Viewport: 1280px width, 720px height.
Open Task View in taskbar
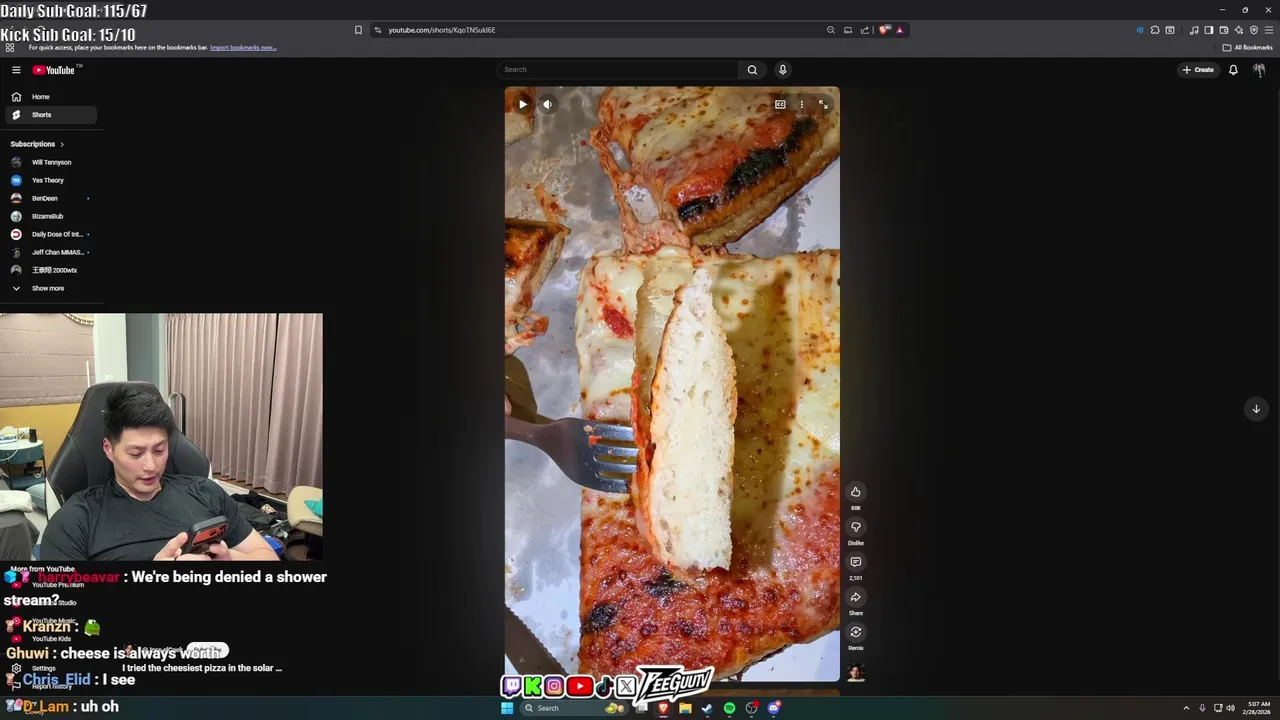[x=641, y=708]
